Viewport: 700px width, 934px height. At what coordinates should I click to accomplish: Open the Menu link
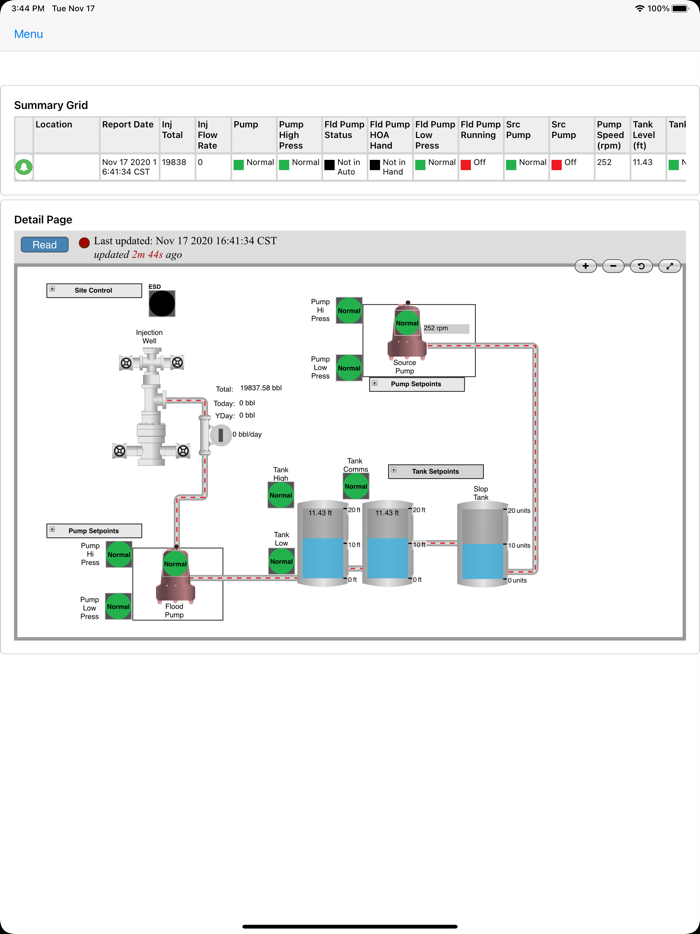tap(29, 34)
